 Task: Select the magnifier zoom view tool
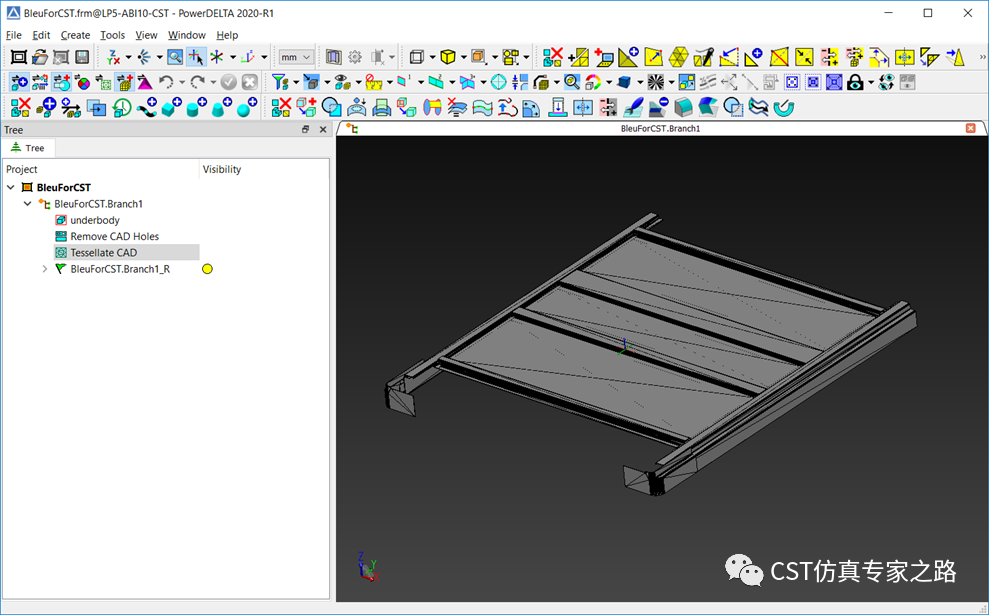[175, 57]
